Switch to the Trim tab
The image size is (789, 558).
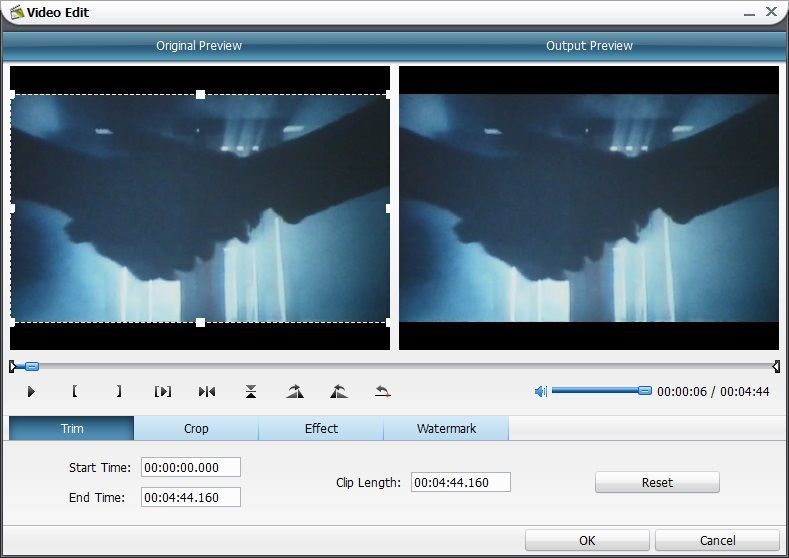[71, 428]
